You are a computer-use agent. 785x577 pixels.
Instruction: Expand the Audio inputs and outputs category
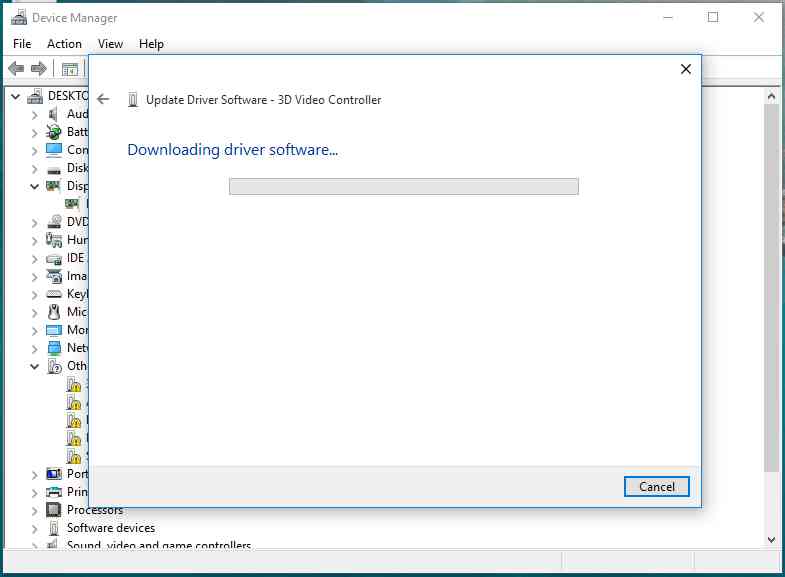pos(34,115)
